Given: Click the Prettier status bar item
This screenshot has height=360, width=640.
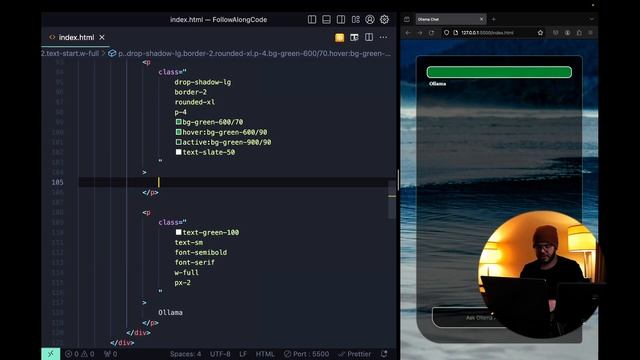Looking at the screenshot, I should [x=354, y=354].
